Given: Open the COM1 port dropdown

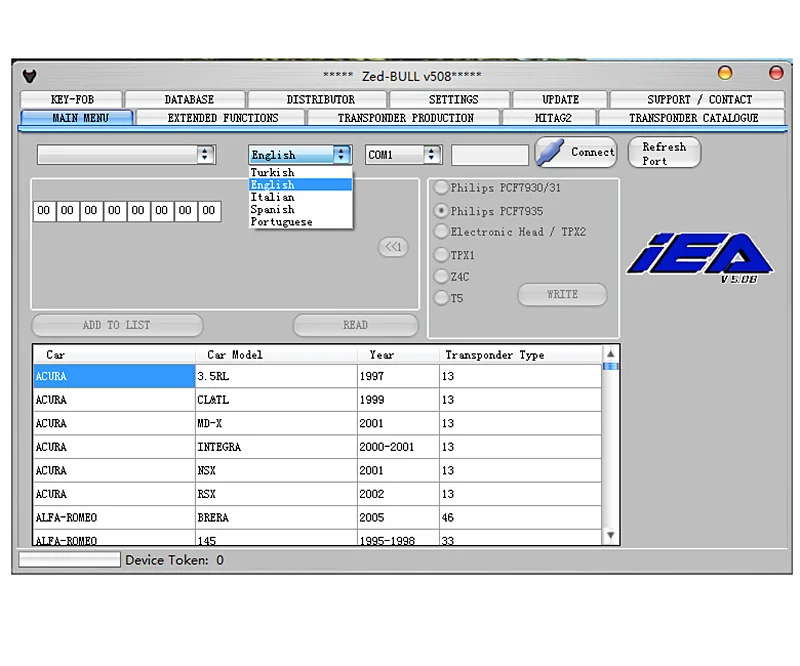Looking at the screenshot, I should (431, 155).
